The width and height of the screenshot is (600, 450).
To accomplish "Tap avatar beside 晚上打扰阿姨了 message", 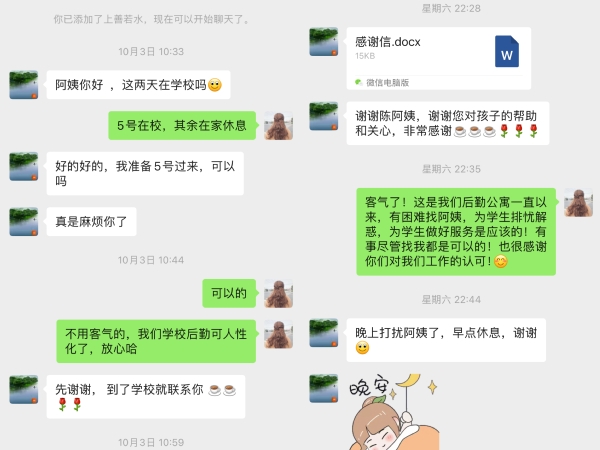I will point(324,333).
